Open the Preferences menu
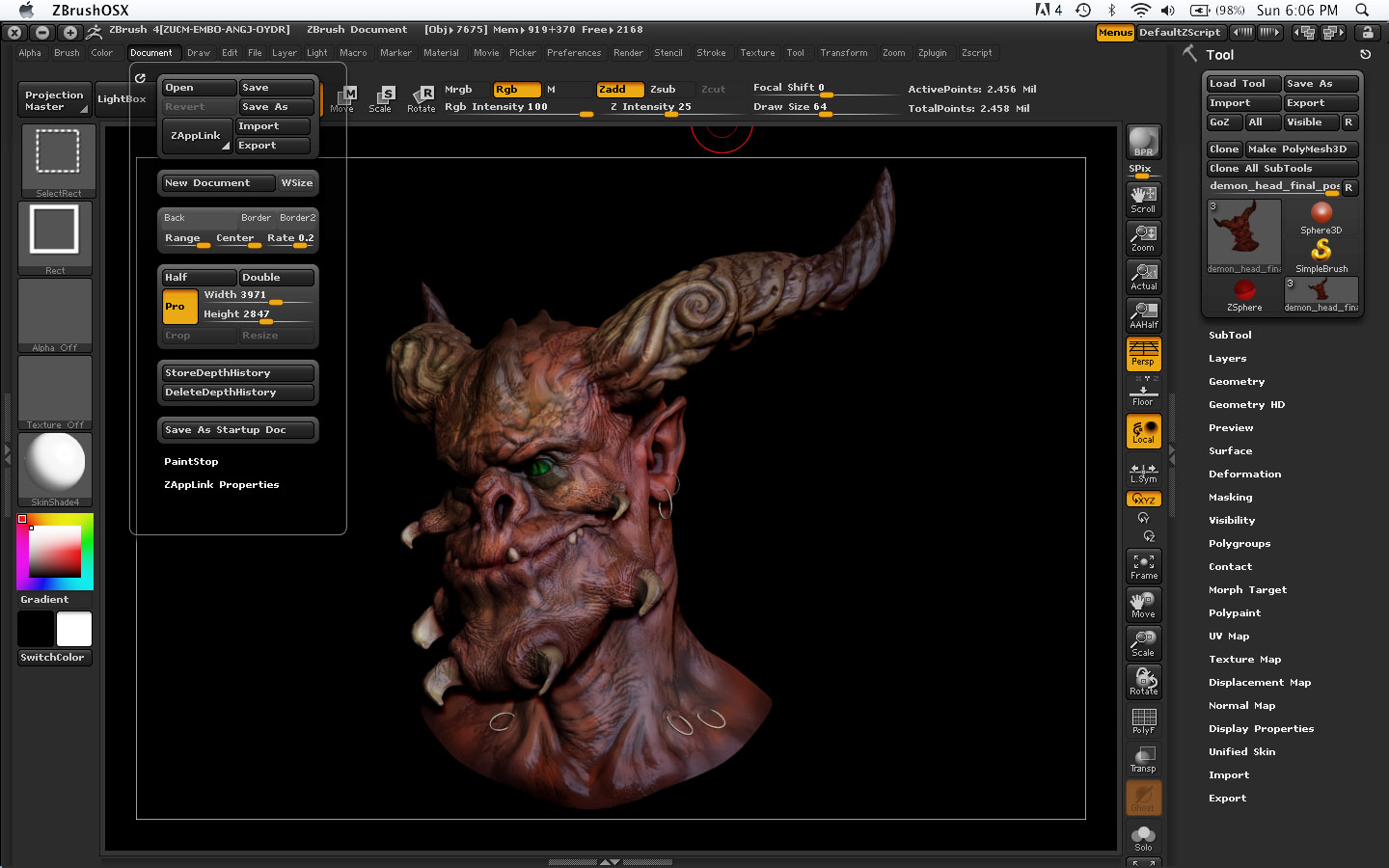 [574, 53]
